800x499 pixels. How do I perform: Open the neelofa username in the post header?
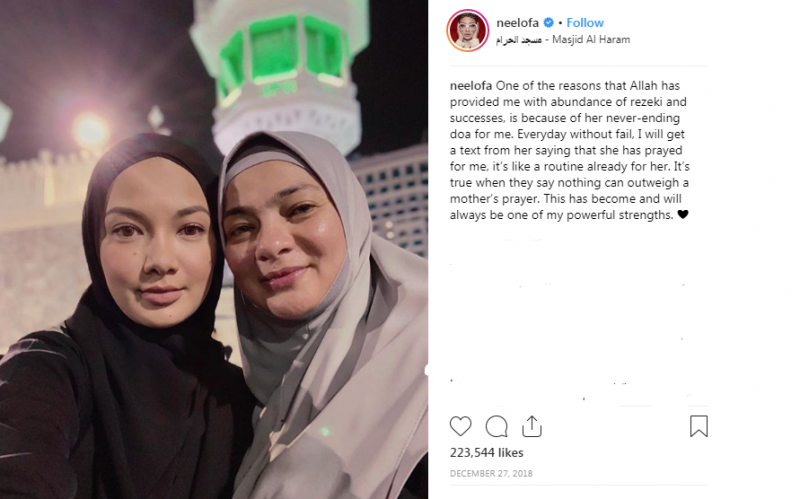(x=517, y=22)
